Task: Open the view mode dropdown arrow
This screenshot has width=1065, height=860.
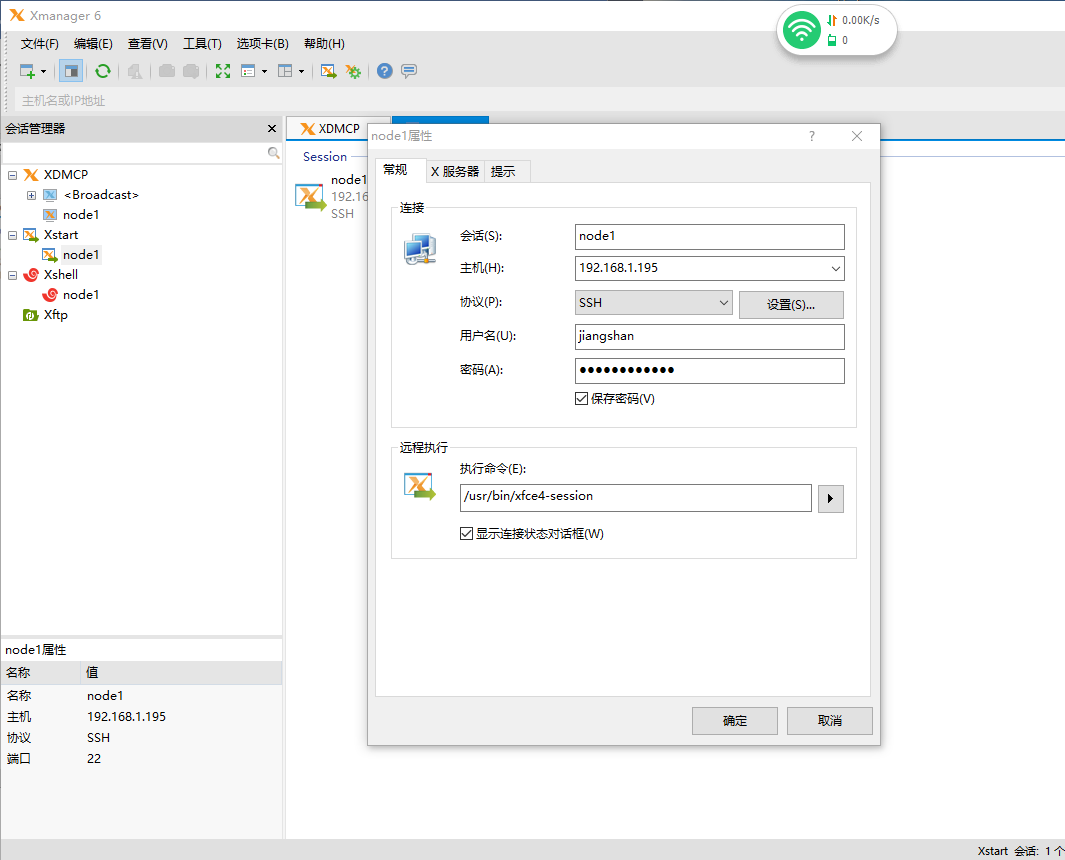Action: click(x=264, y=71)
